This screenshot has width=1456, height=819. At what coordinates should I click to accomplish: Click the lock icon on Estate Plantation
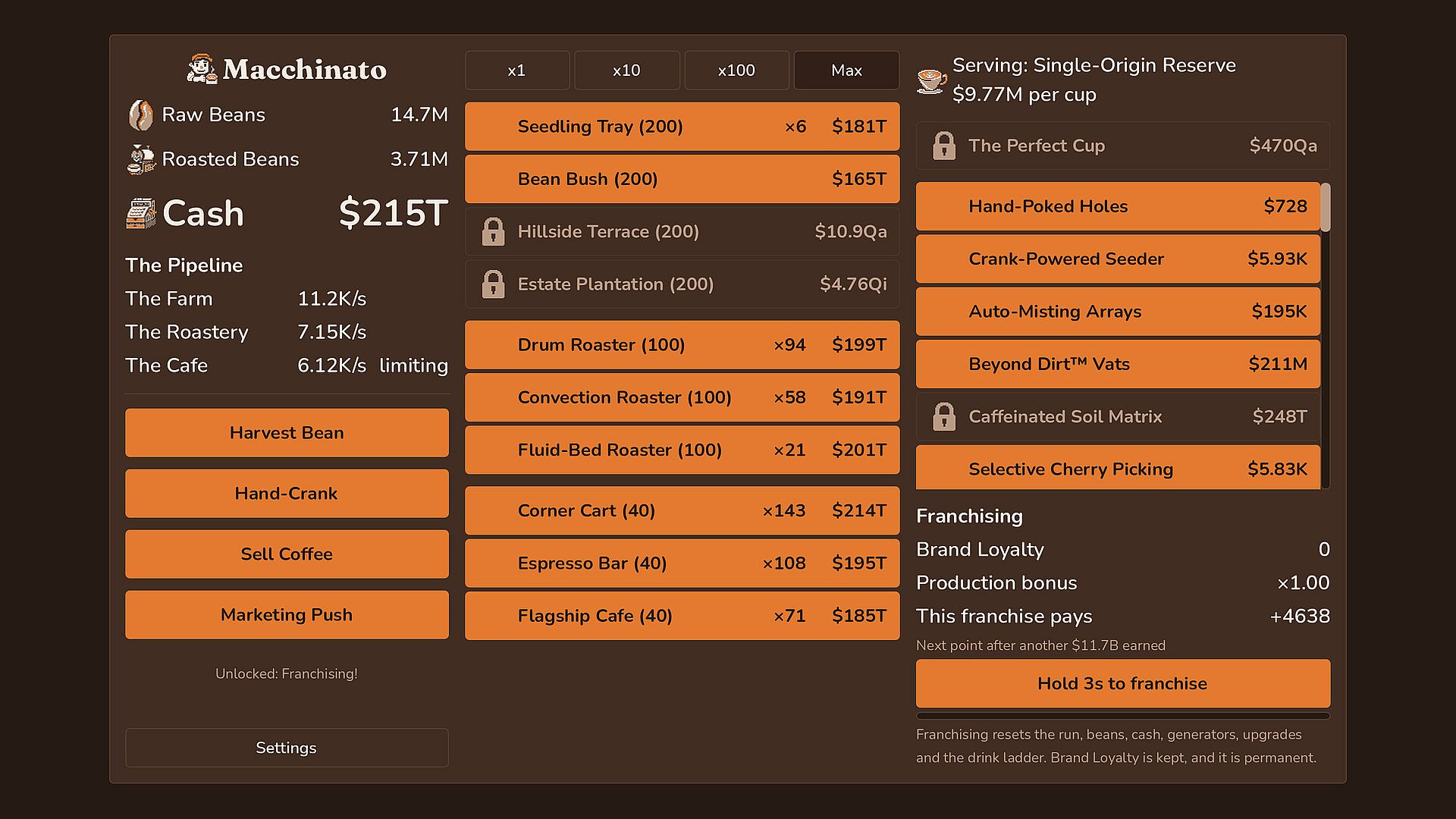[493, 284]
